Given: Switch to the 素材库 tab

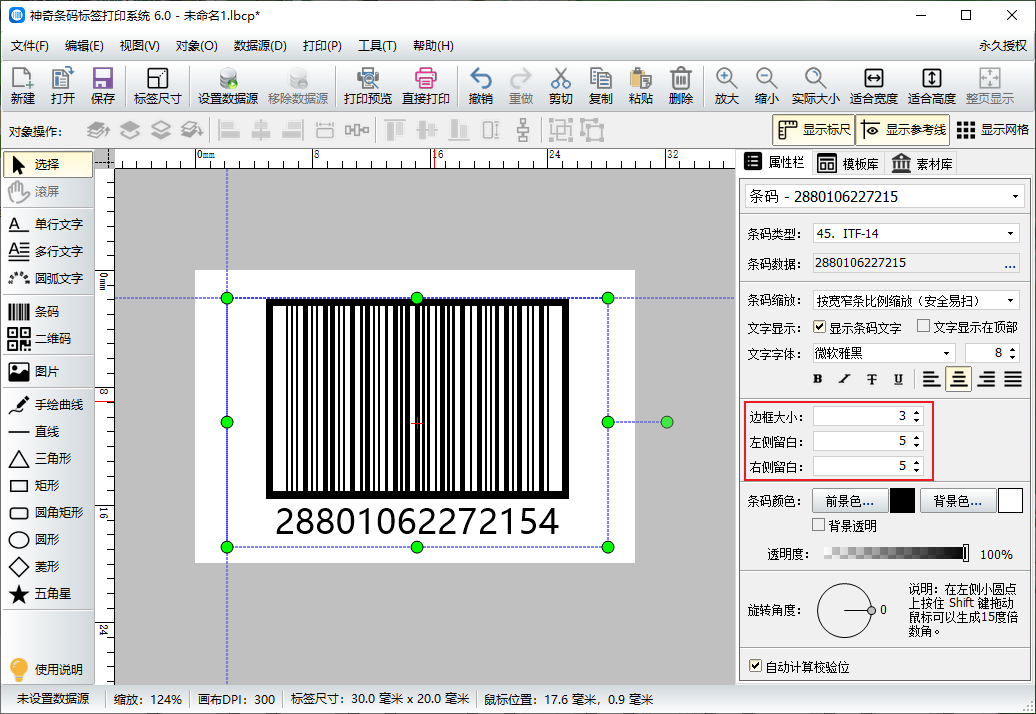Looking at the screenshot, I should (x=923, y=164).
